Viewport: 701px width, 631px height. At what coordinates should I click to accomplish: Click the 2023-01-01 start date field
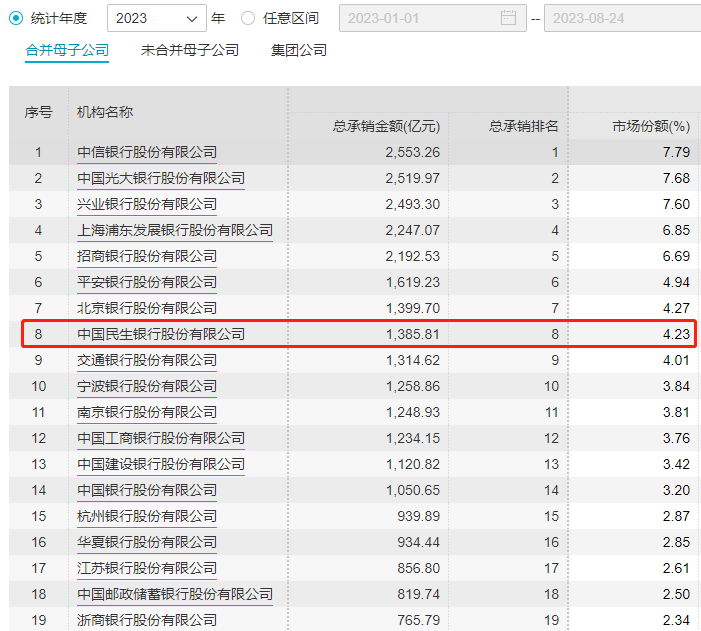420,18
